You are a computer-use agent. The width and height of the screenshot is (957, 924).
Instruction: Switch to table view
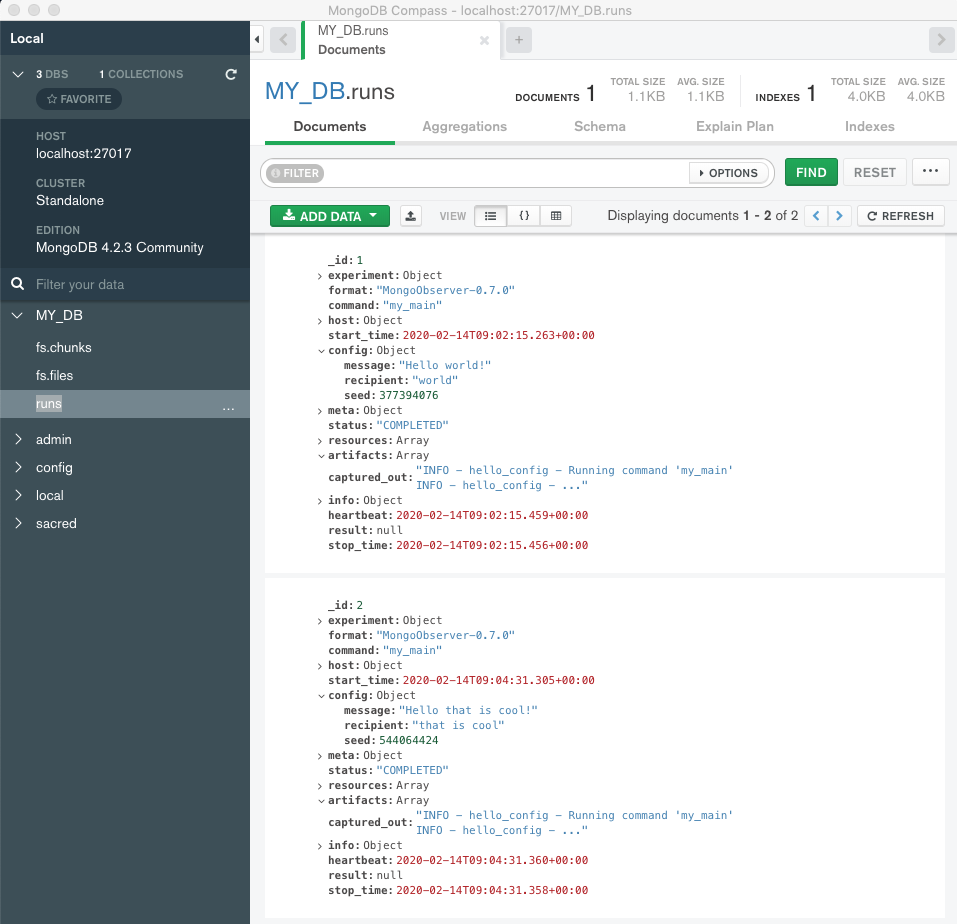(556, 216)
